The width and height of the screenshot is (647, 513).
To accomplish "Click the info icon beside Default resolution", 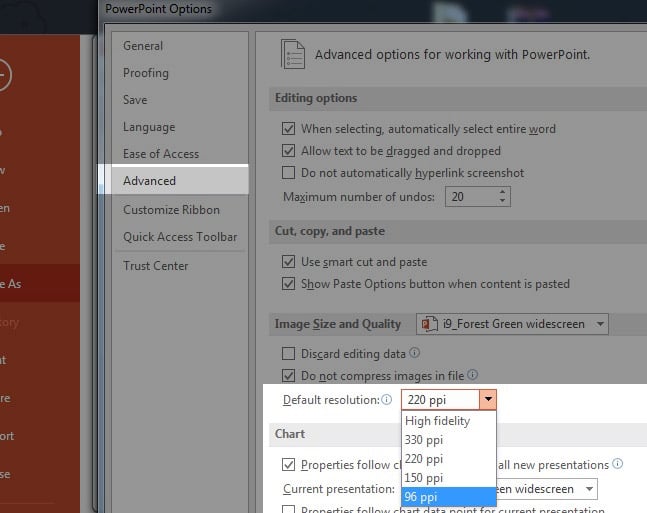I will pyautogui.click(x=388, y=400).
